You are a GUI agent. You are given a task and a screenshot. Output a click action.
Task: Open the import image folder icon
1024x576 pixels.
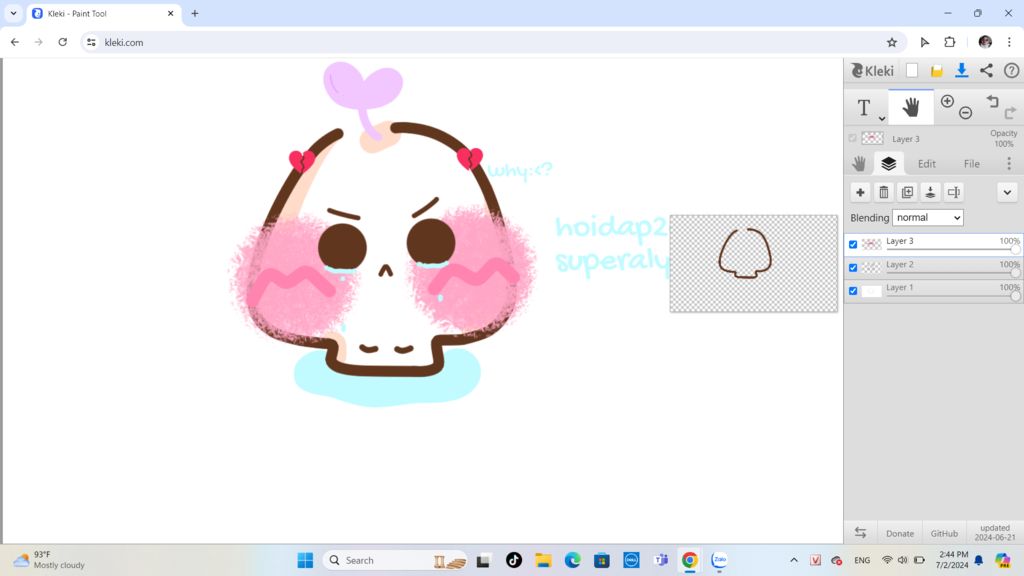point(937,71)
